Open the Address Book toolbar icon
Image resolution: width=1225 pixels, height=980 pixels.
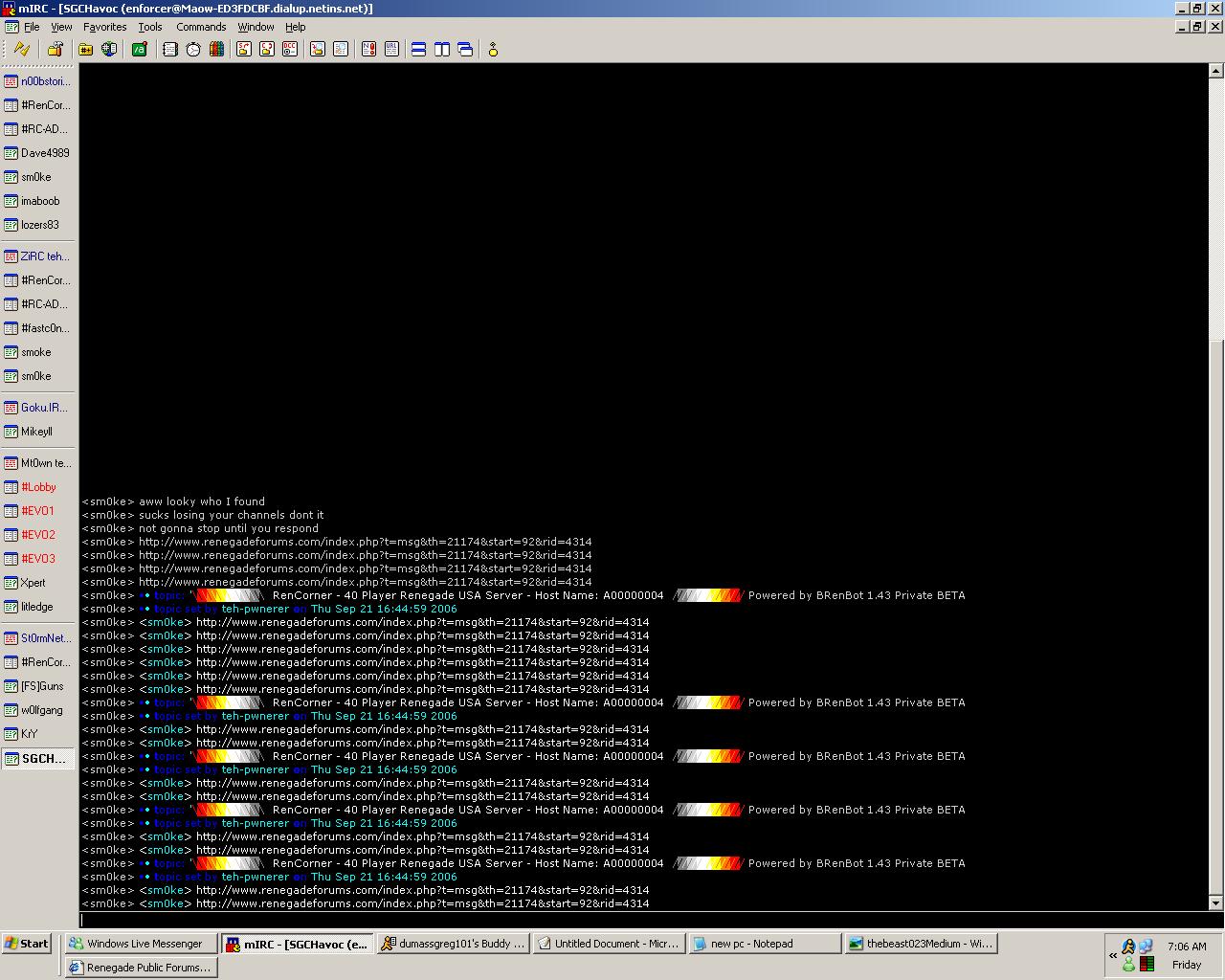(x=170, y=50)
